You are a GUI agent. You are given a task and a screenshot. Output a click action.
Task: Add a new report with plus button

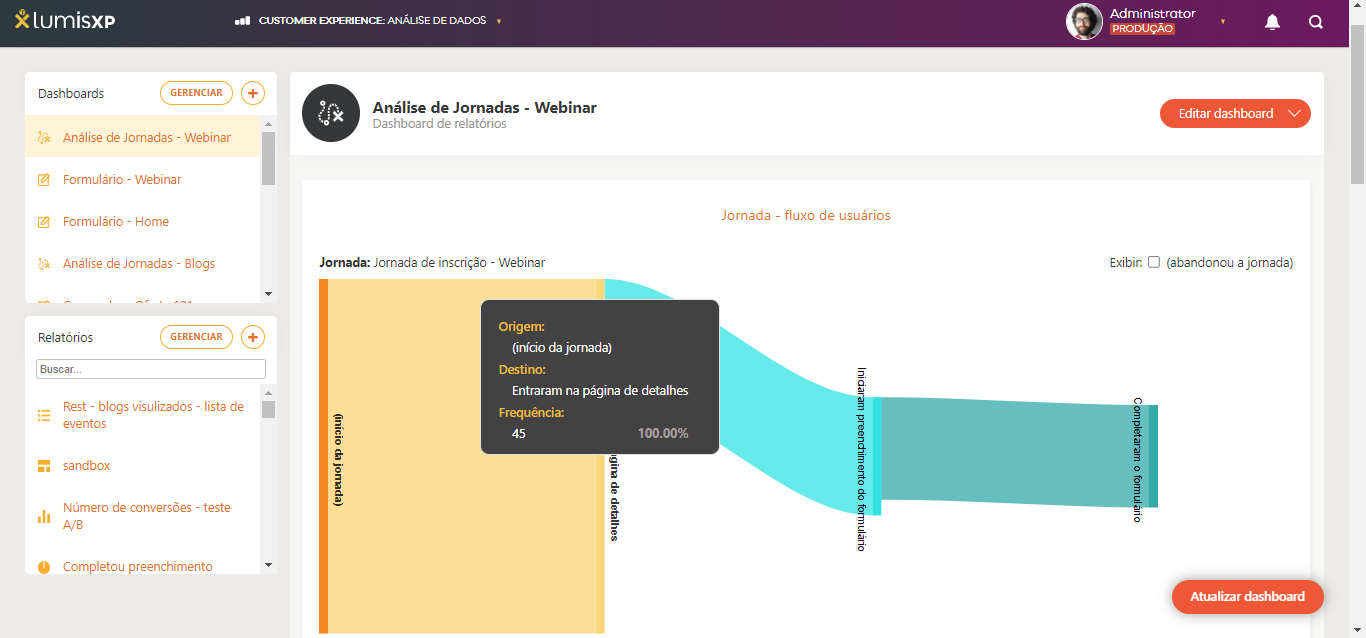pos(253,337)
